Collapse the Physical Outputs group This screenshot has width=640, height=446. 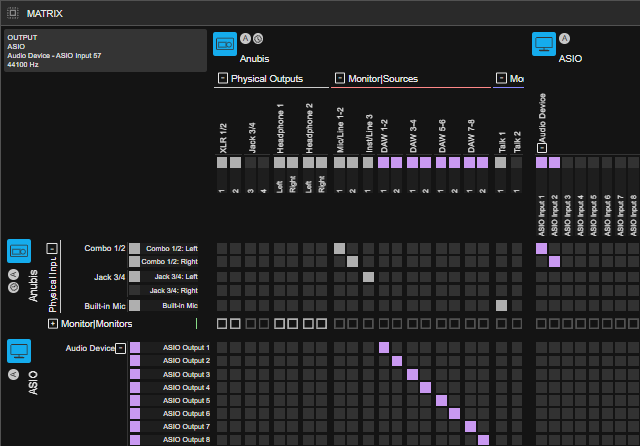tap(222, 78)
